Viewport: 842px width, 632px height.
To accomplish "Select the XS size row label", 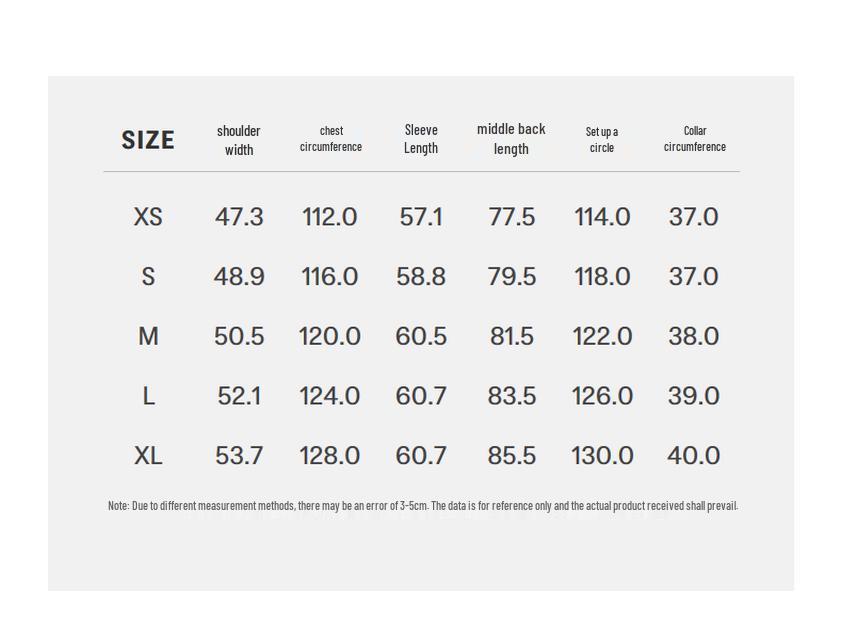I will pyautogui.click(x=148, y=217).
